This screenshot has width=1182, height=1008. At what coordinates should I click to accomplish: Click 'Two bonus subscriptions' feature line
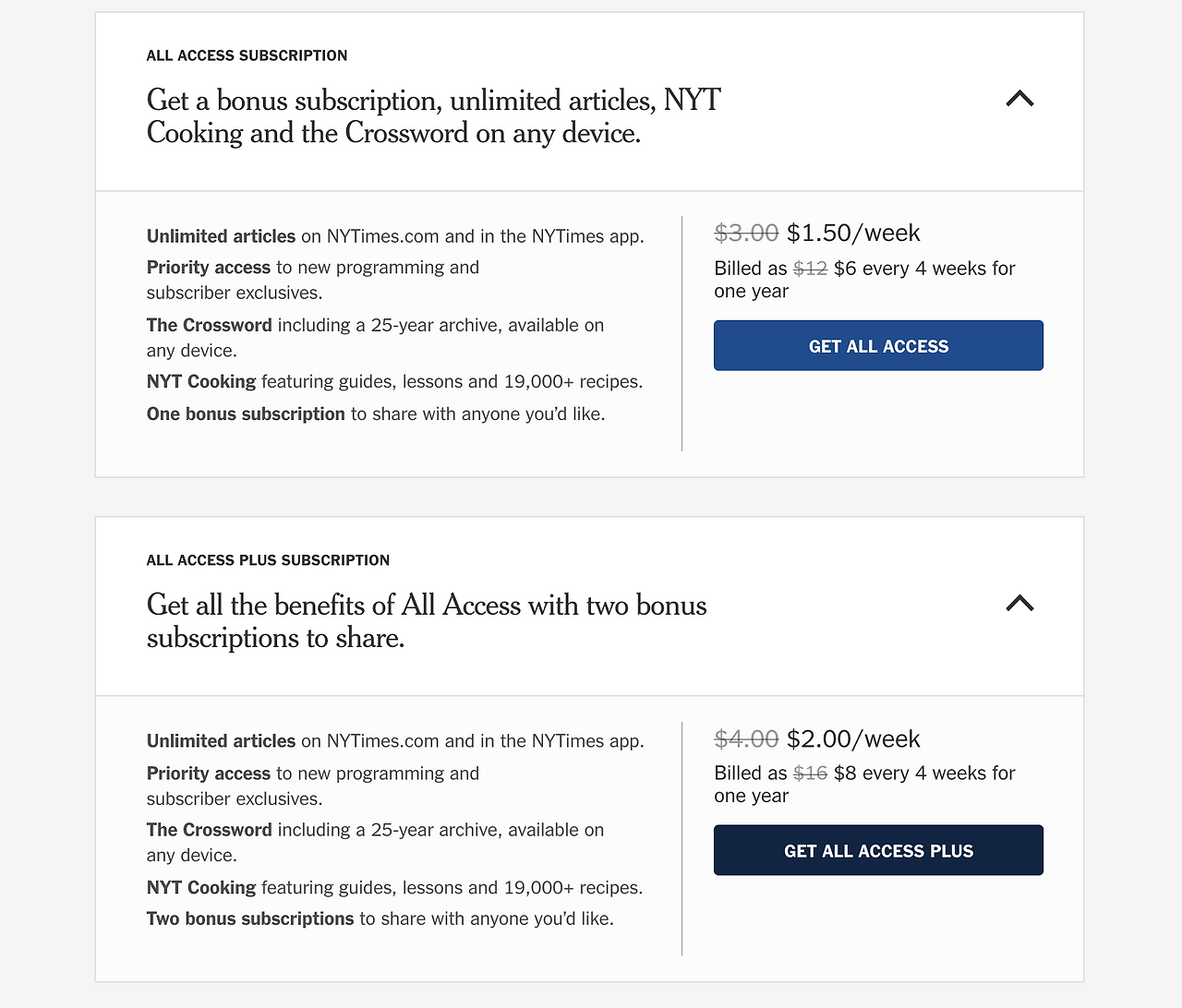pos(380,918)
